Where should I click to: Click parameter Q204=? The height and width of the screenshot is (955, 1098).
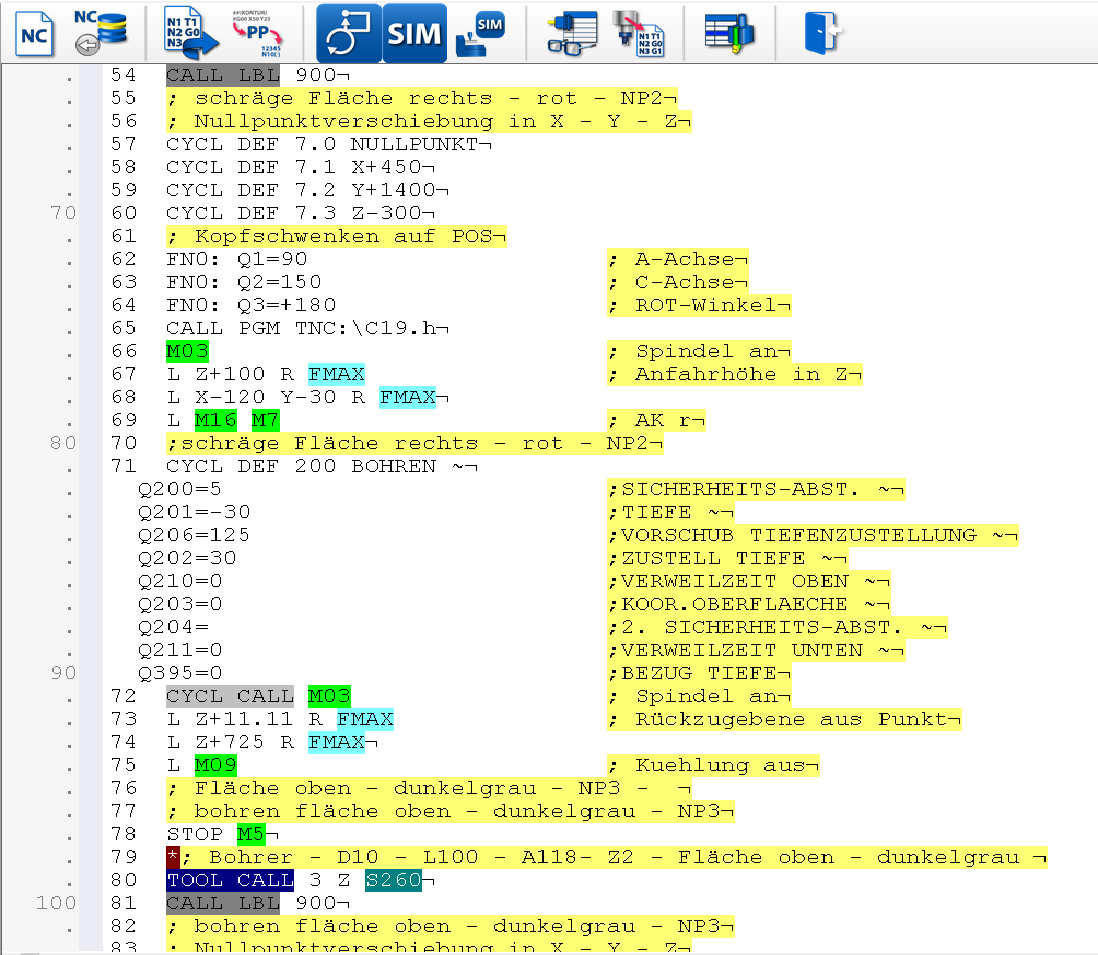tap(173, 627)
